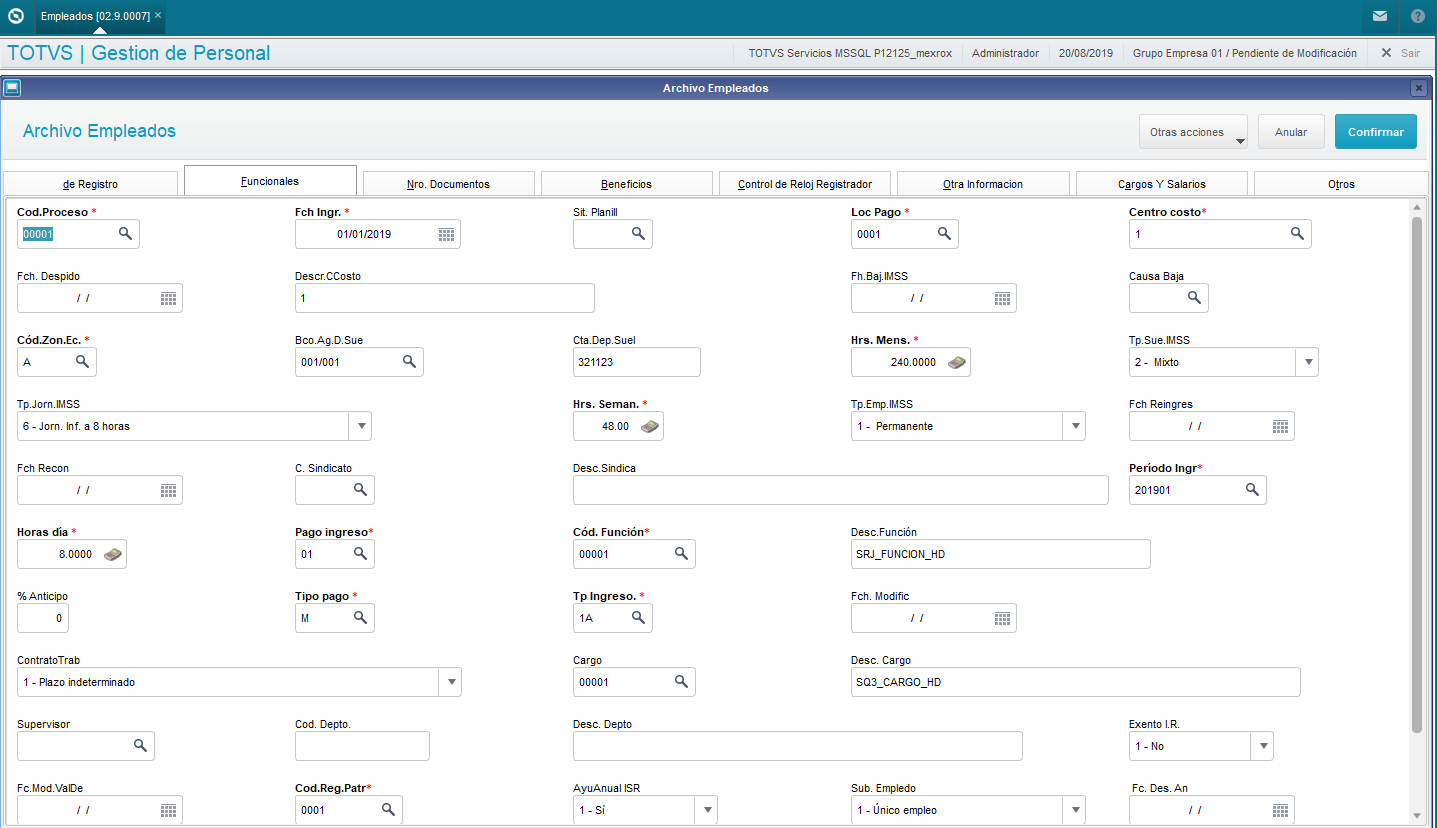
Task: Click the help question mark icon
Action: (x=1418, y=17)
